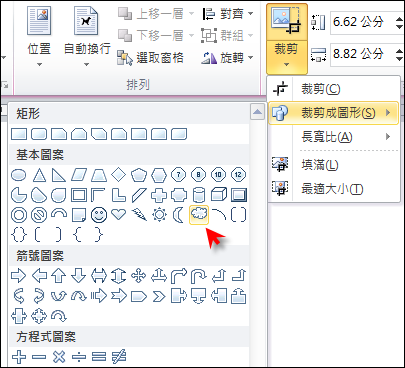Pick the up arrow shape

coord(59,276)
